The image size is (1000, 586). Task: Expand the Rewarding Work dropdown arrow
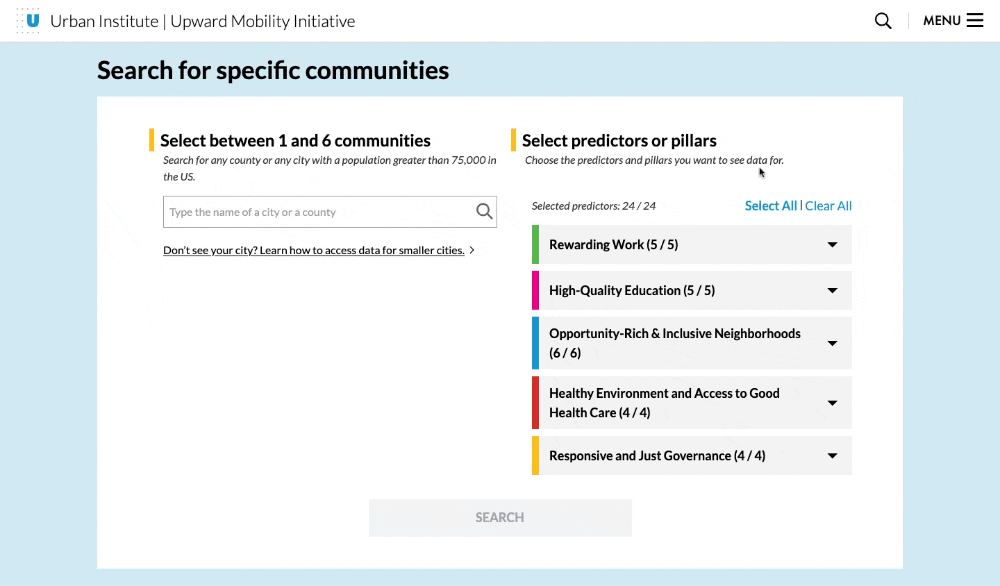pos(832,245)
